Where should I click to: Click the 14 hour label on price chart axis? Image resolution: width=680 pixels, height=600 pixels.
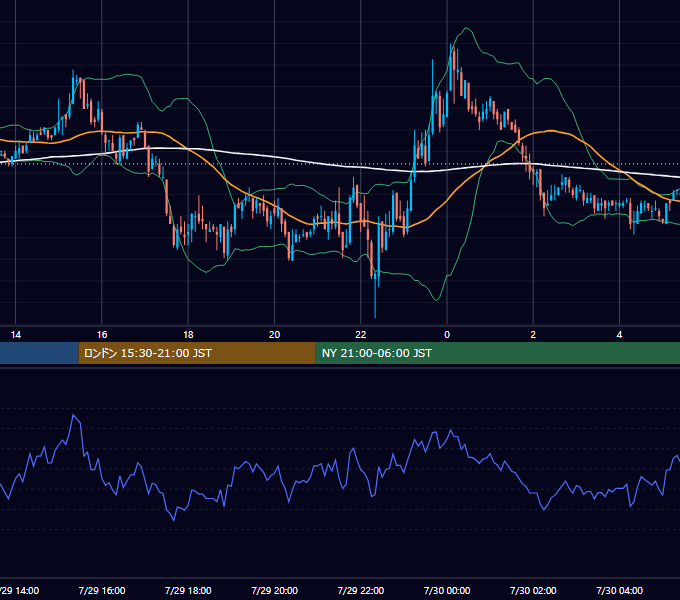[16, 335]
